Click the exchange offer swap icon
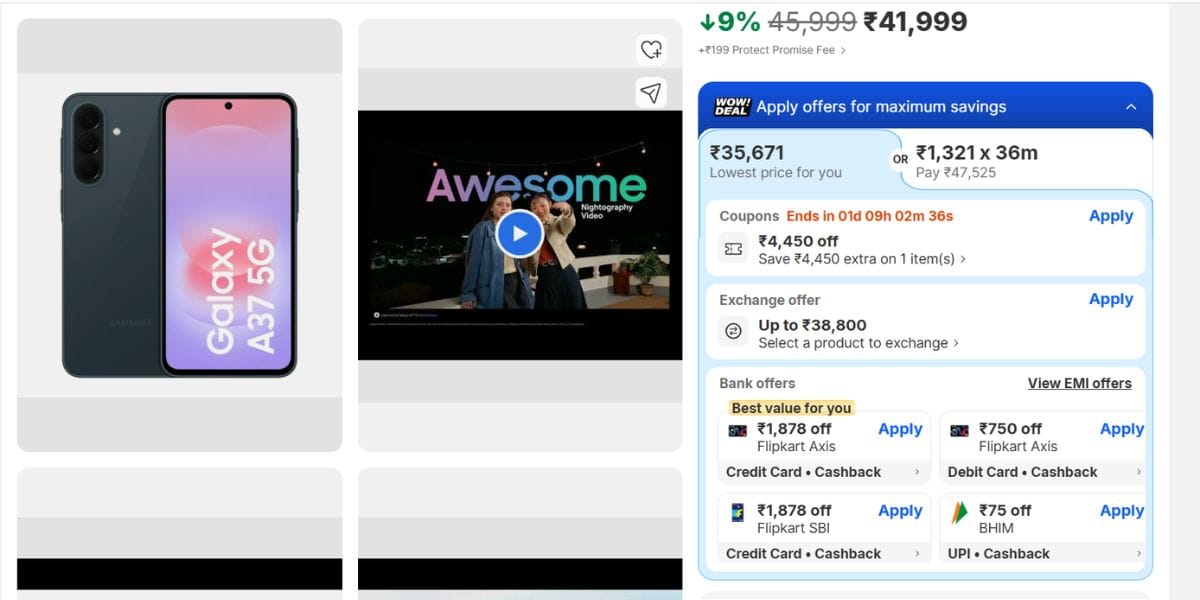 coord(734,332)
